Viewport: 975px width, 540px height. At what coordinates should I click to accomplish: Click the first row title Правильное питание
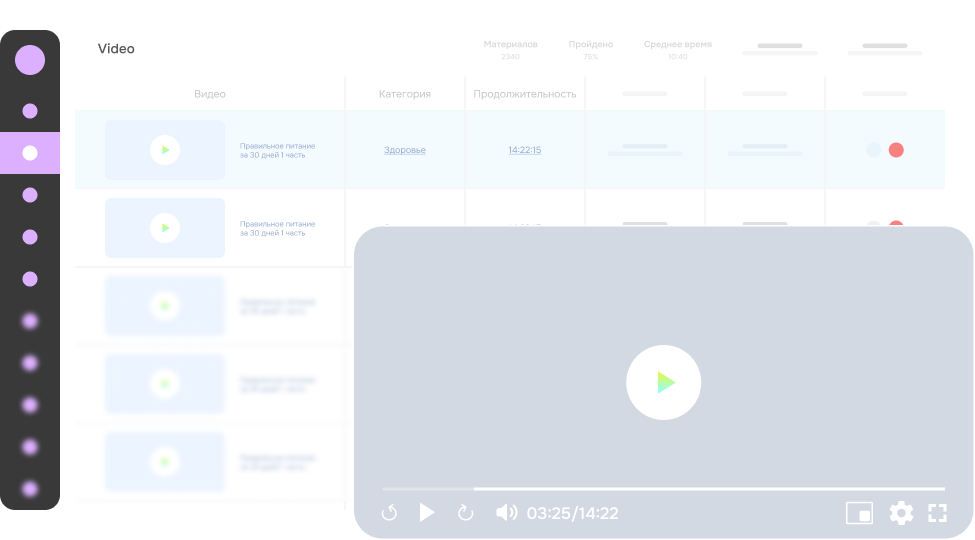[x=277, y=150]
